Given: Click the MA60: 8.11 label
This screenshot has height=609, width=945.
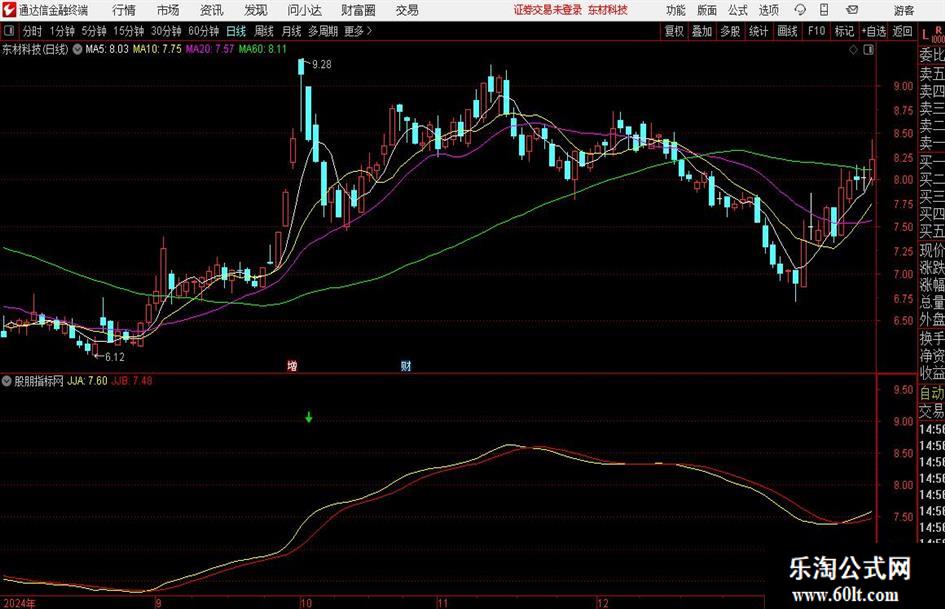Looking at the screenshot, I should click(x=263, y=49).
